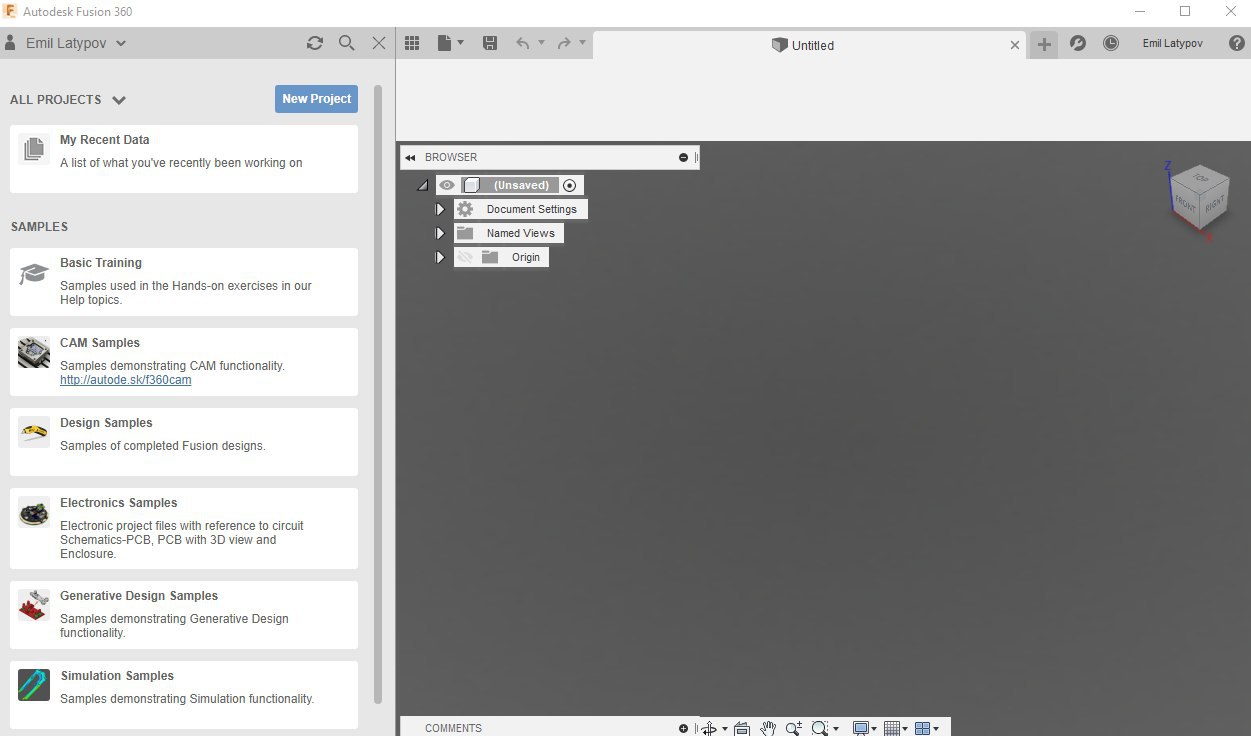The width and height of the screenshot is (1251, 736).
Task: Open Emil Latypov dropdown in the data panel
Action: pyautogui.click(x=121, y=43)
